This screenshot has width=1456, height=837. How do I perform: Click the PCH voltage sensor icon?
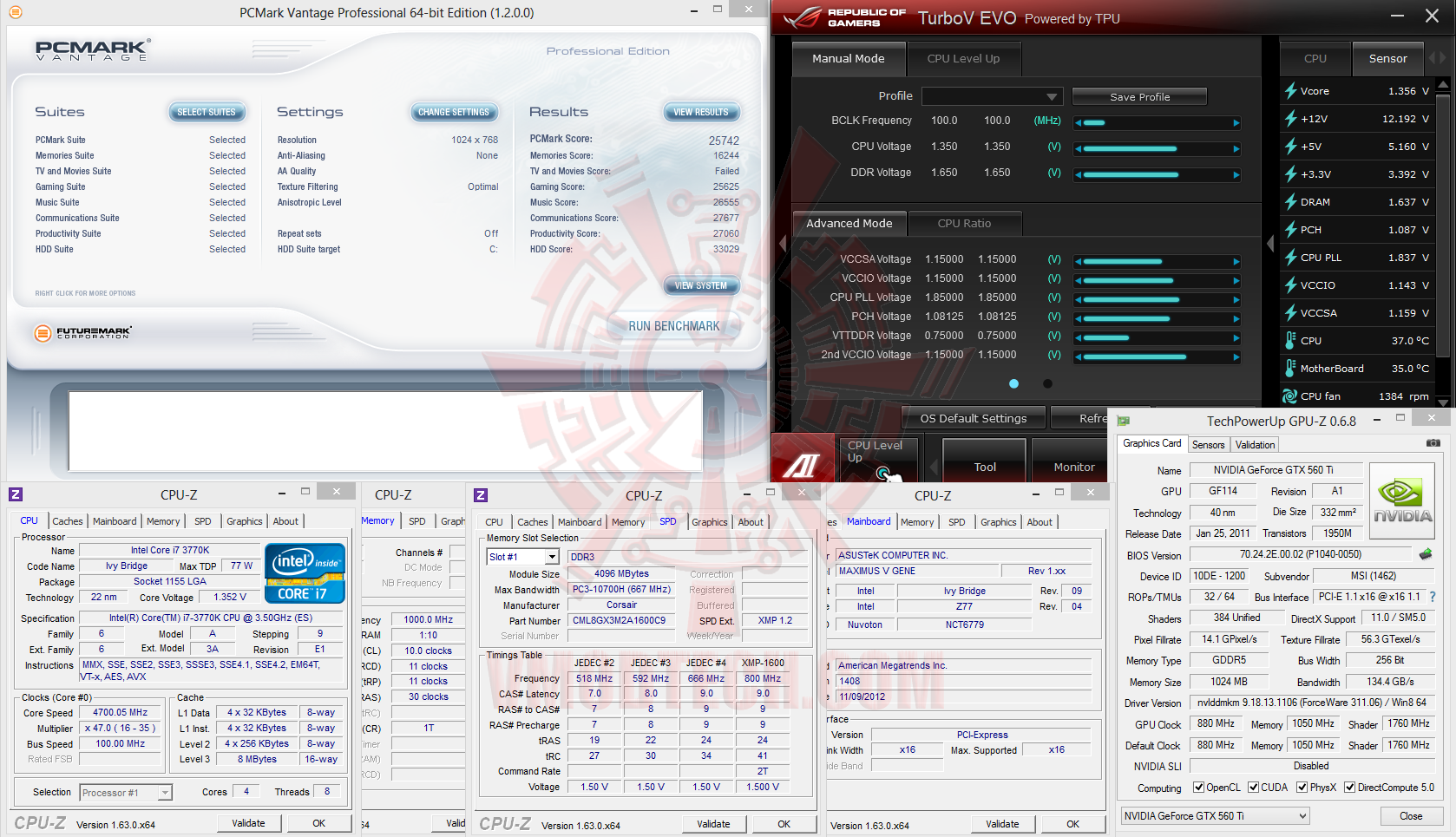(1290, 230)
